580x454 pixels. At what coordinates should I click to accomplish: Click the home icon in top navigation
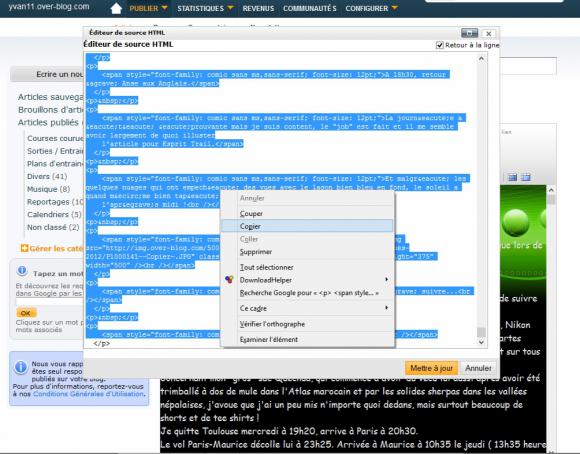(x=116, y=8)
